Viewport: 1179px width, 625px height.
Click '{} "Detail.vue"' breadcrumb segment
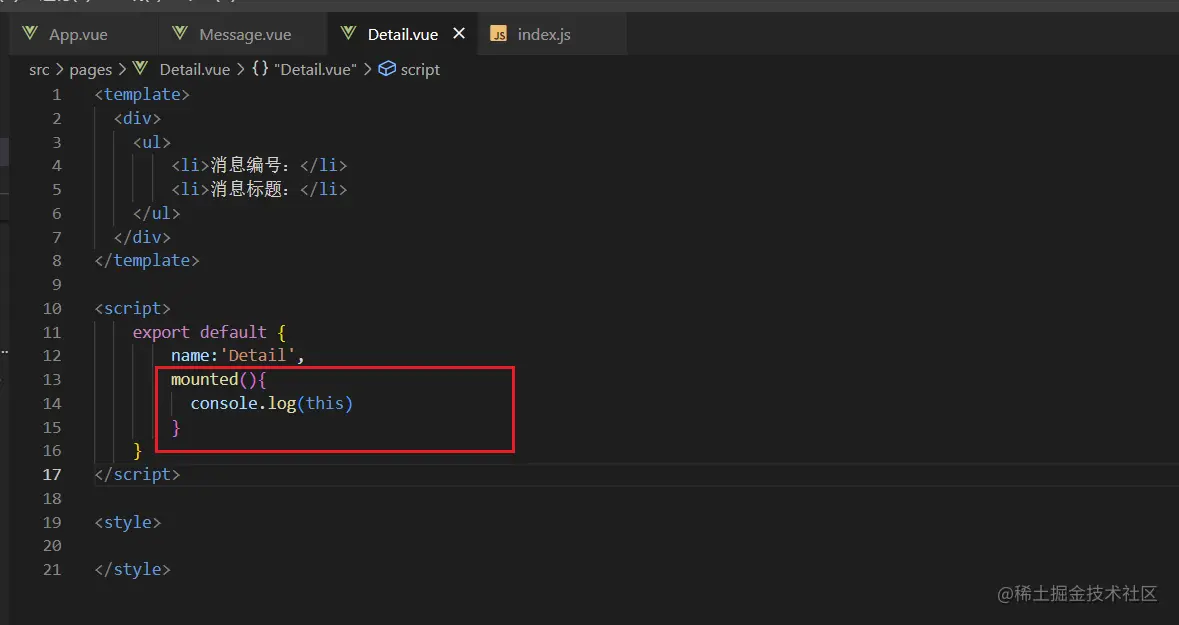304,69
